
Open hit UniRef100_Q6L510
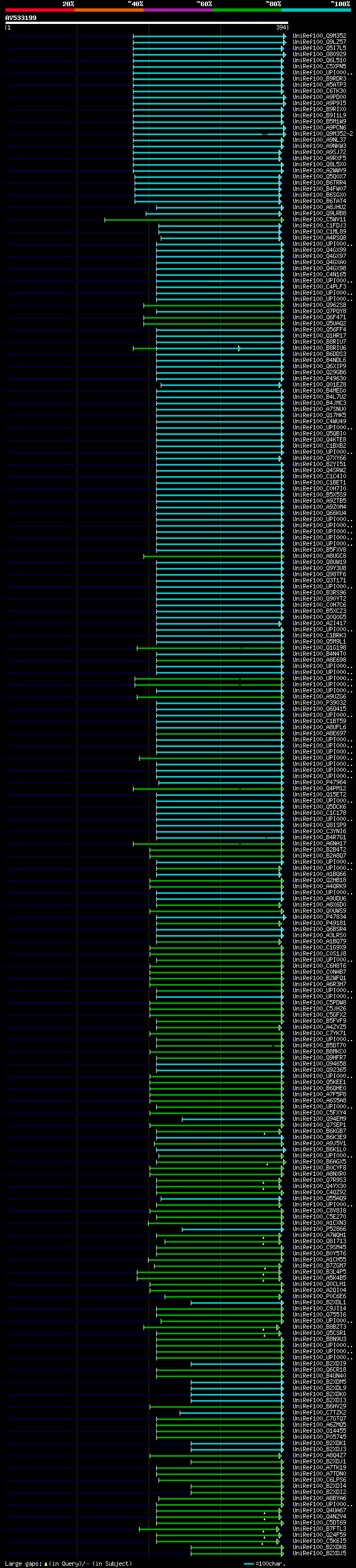(x=319, y=60)
